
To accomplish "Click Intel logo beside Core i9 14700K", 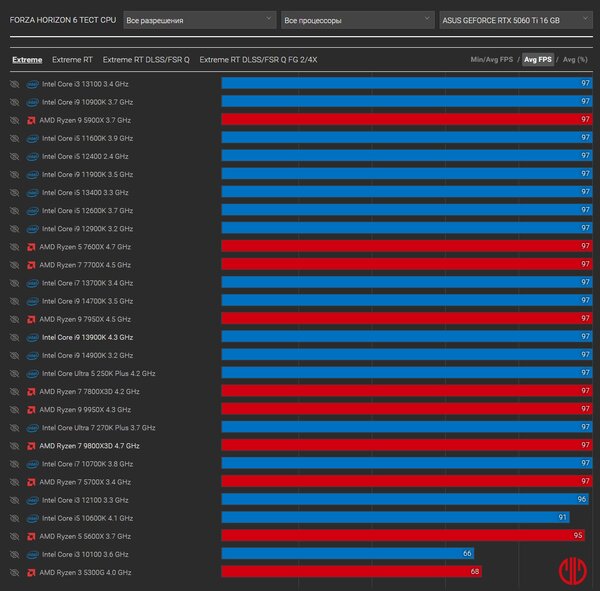I will pos(33,301).
